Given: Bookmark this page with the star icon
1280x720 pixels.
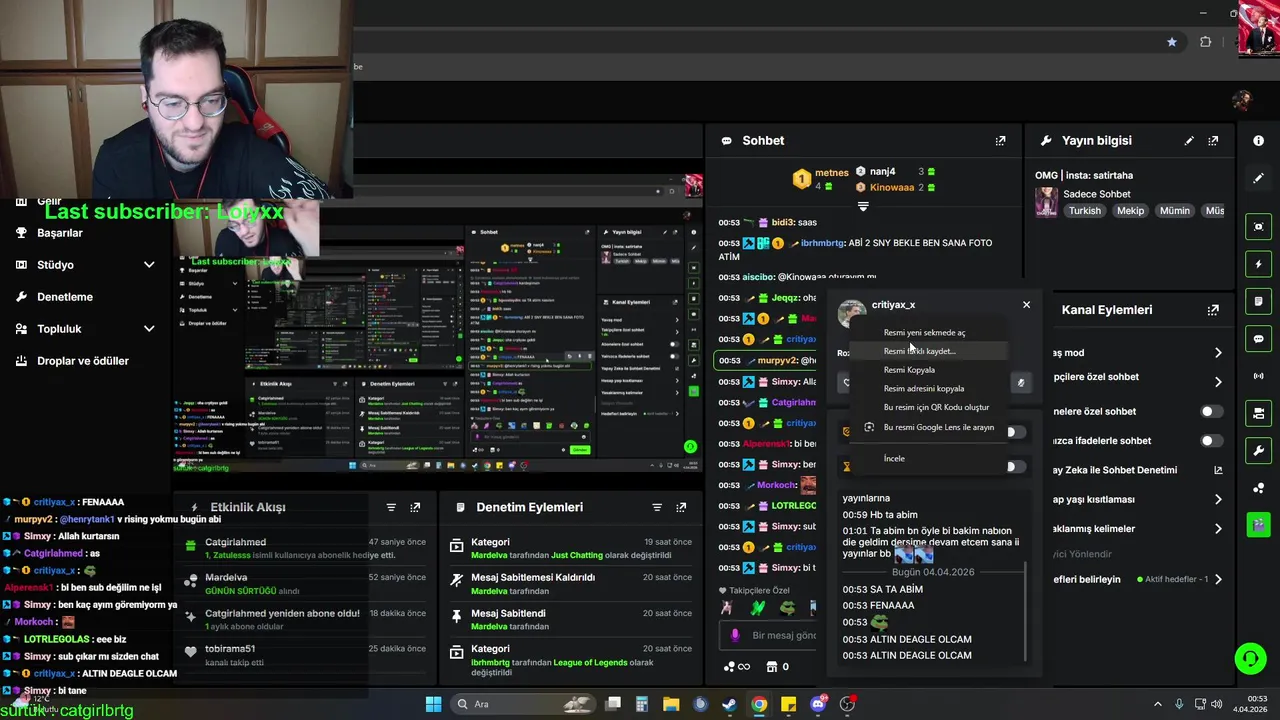Looking at the screenshot, I should coord(1172,42).
